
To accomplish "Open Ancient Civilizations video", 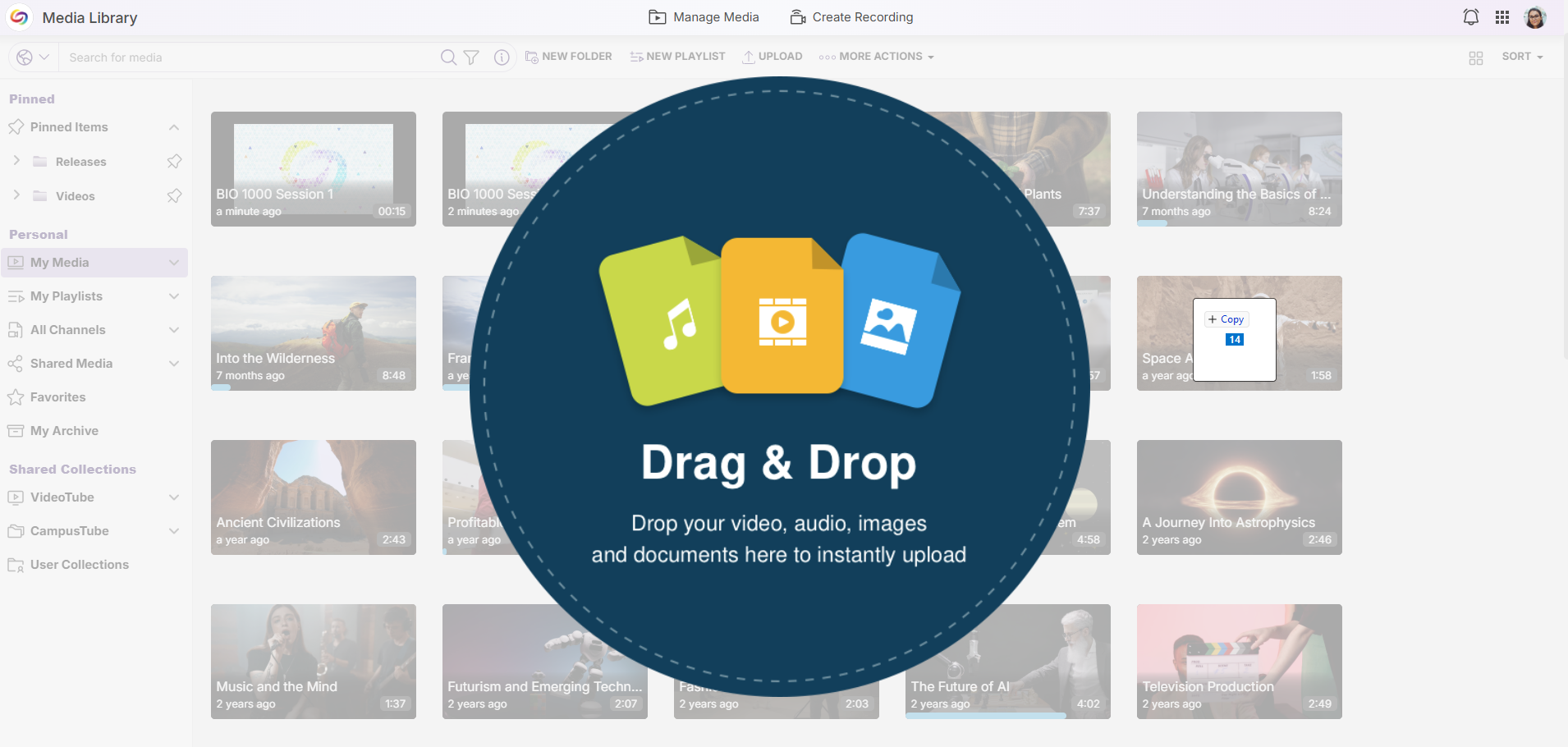I will point(314,497).
